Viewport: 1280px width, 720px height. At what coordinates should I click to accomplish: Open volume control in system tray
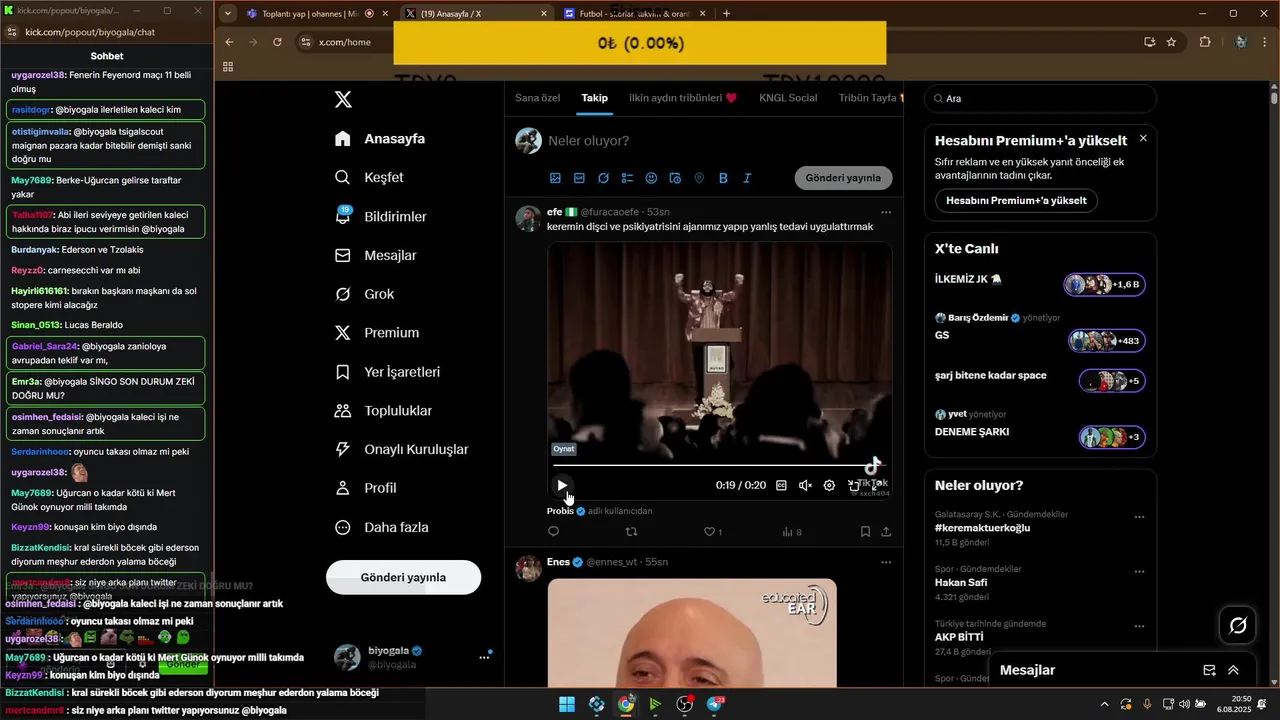(1185, 704)
